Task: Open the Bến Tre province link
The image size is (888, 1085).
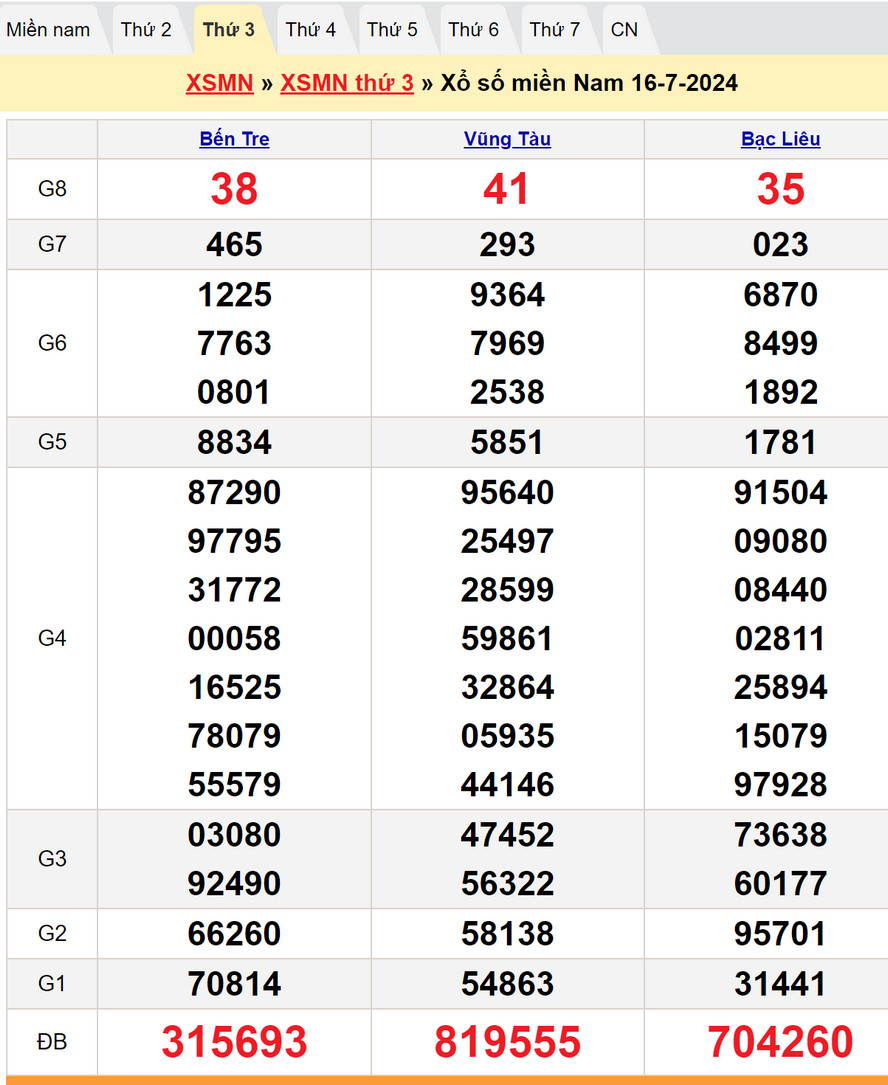Action: click(234, 139)
